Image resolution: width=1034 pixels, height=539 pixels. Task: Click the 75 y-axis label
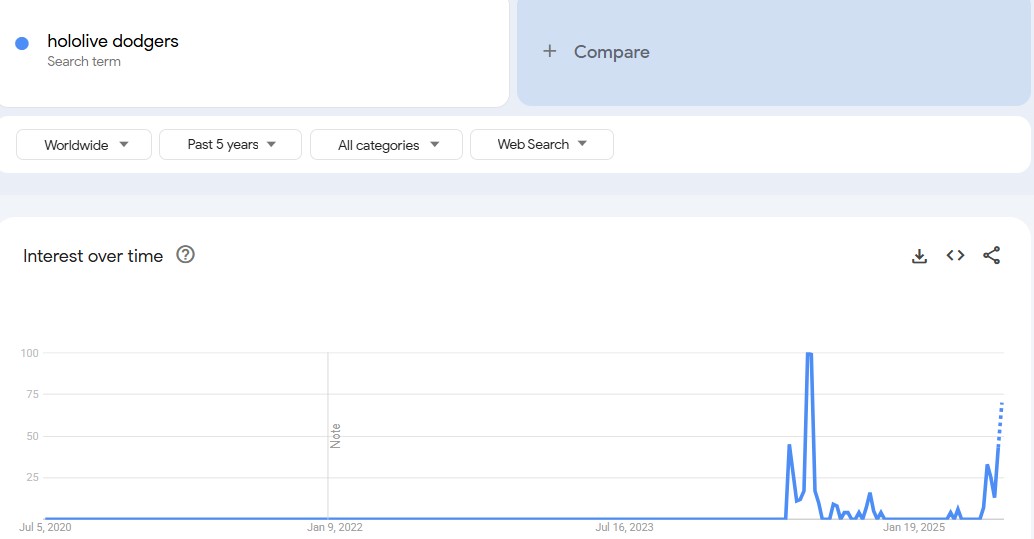click(32, 395)
